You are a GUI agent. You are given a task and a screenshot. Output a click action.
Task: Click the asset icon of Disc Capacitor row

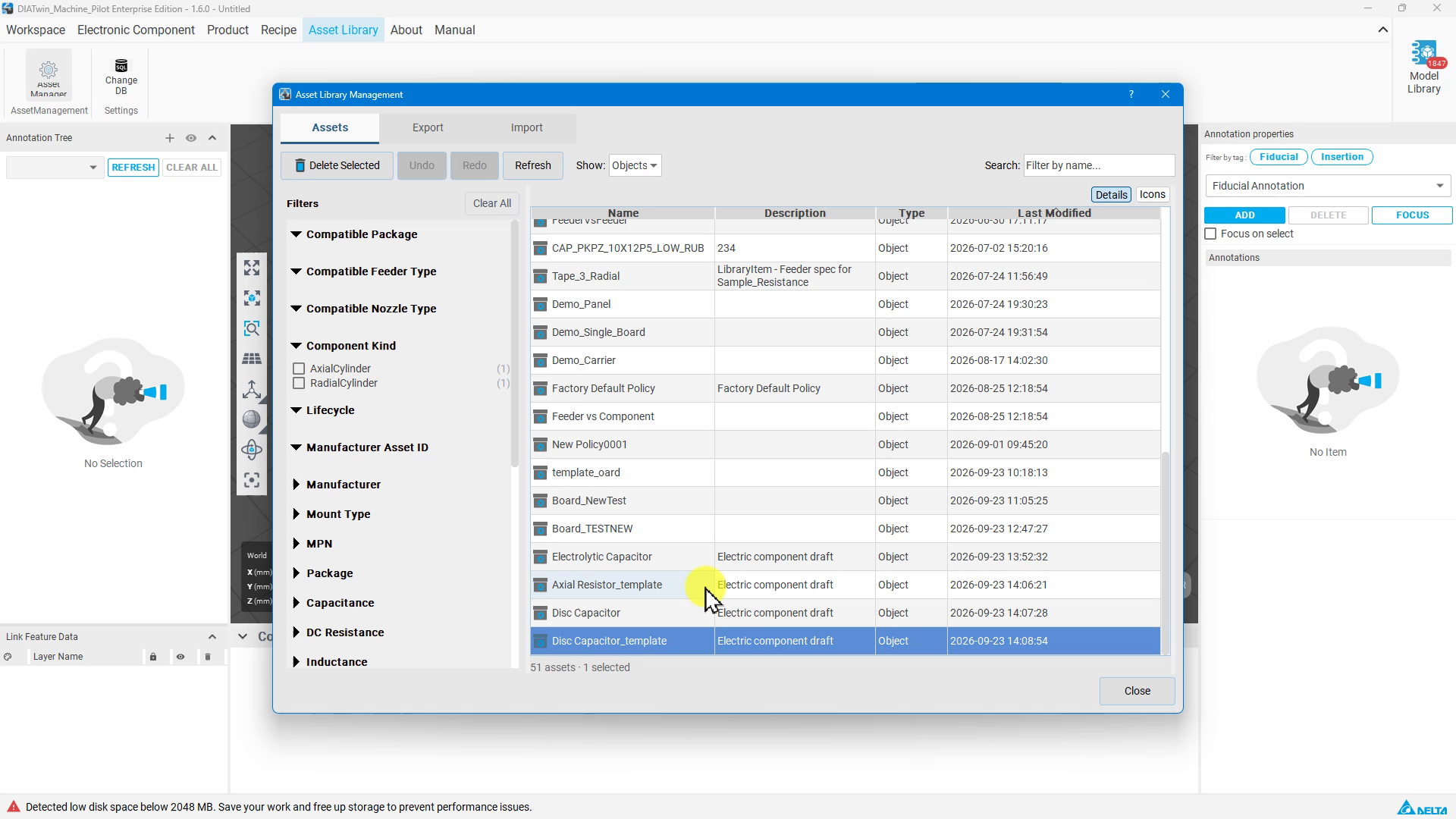point(540,613)
